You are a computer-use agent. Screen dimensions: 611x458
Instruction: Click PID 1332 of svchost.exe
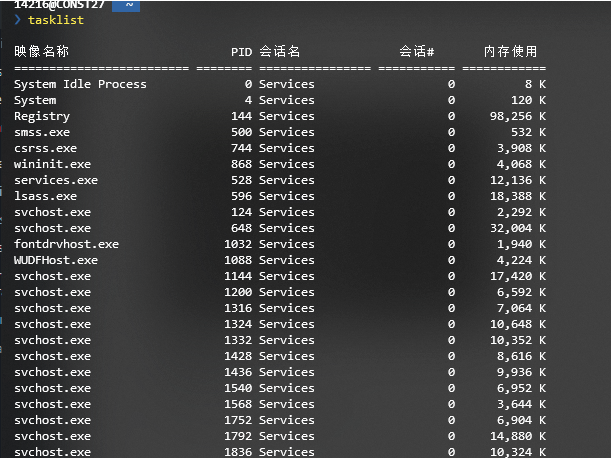pyautogui.click(x=238, y=340)
